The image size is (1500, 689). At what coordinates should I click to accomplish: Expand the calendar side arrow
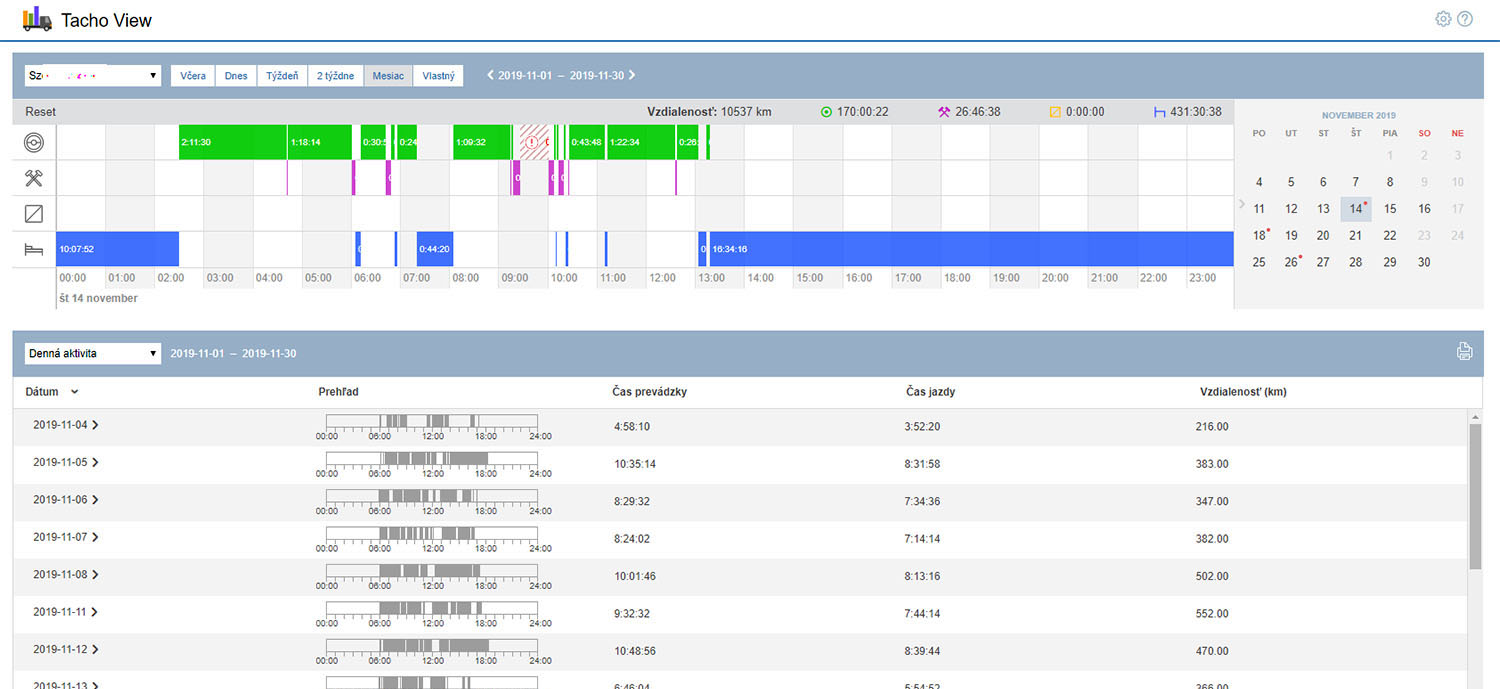1242,204
